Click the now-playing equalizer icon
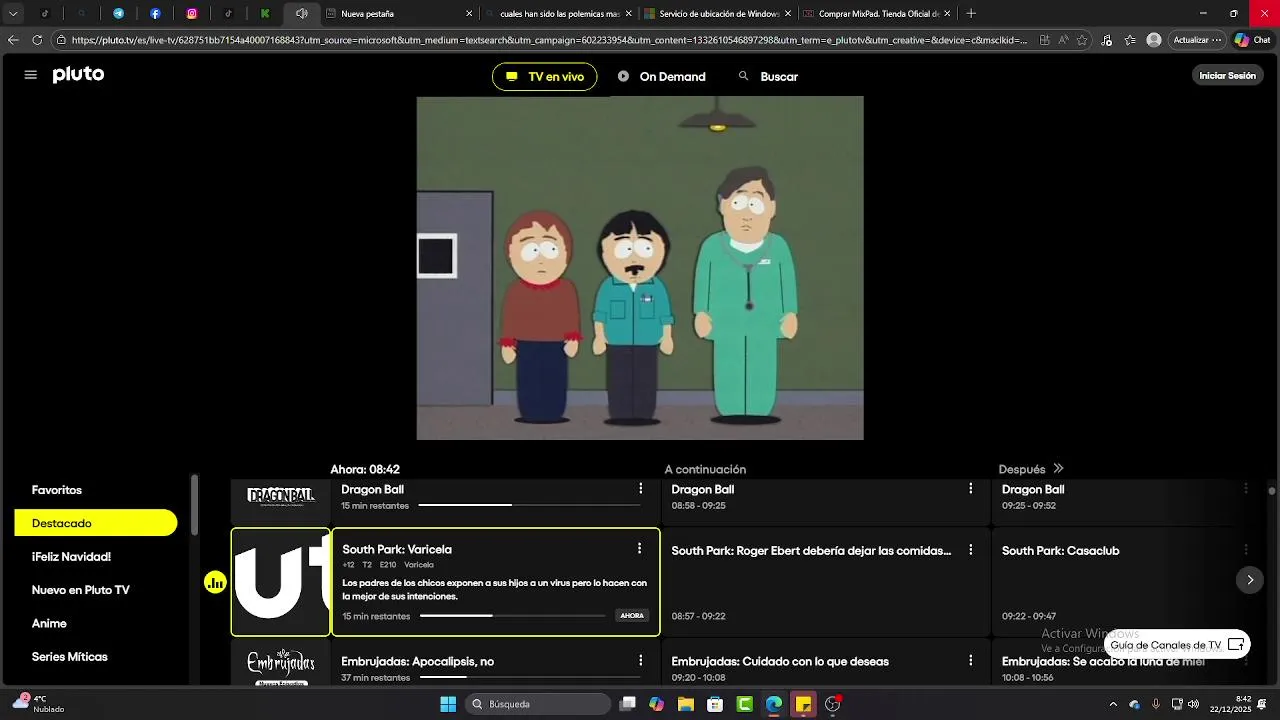Viewport: 1280px width, 720px height. [216, 582]
